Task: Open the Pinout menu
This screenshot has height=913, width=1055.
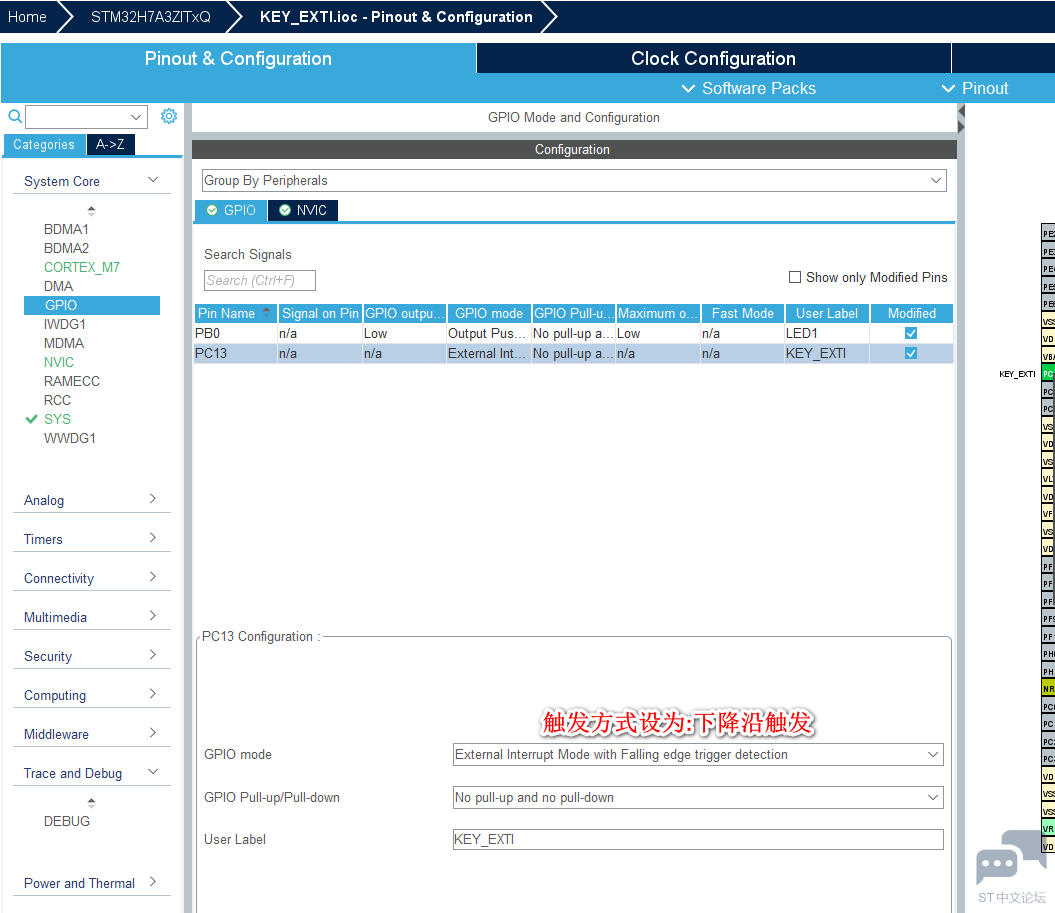Action: pyautogui.click(x=975, y=88)
